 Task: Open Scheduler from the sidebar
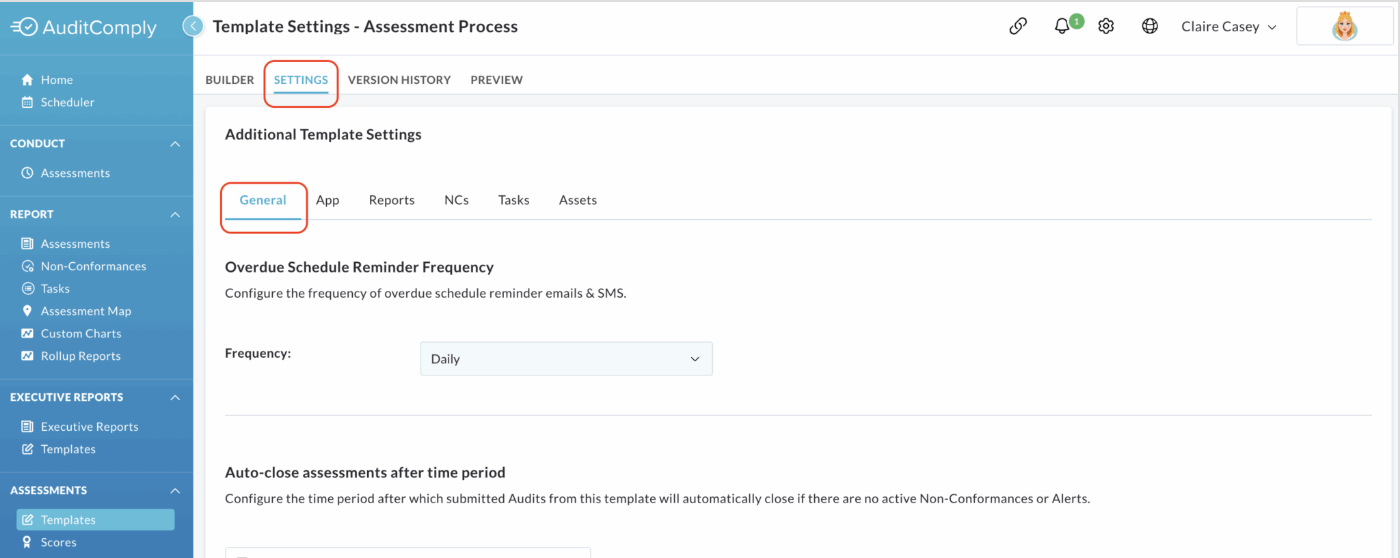[x=67, y=102]
